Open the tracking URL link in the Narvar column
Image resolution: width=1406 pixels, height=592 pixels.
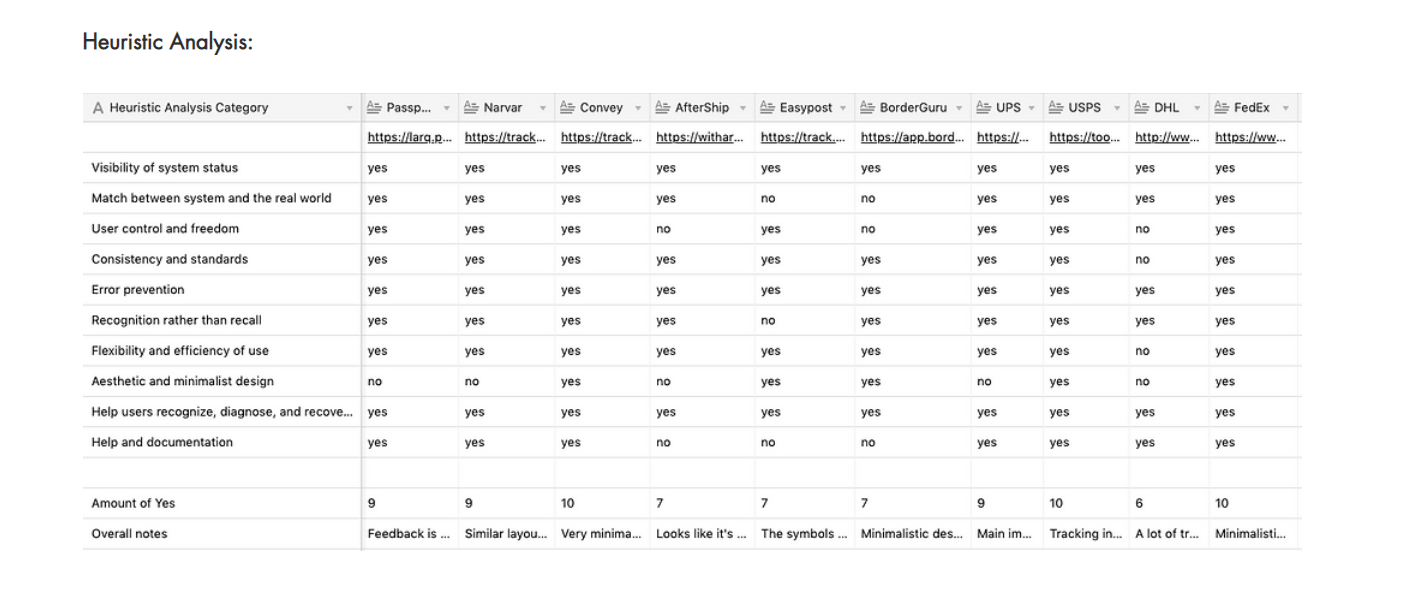(506, 138)
